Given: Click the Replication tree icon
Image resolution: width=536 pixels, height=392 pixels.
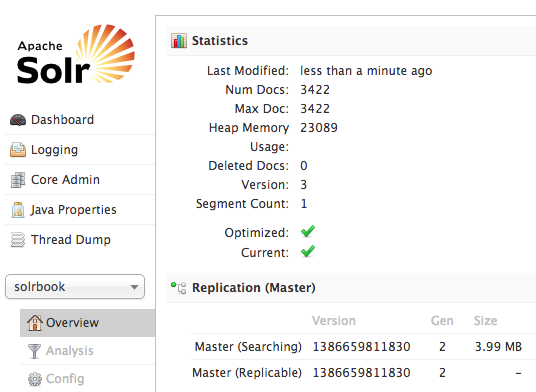Looking at the screenshot, I should (179, 288).
